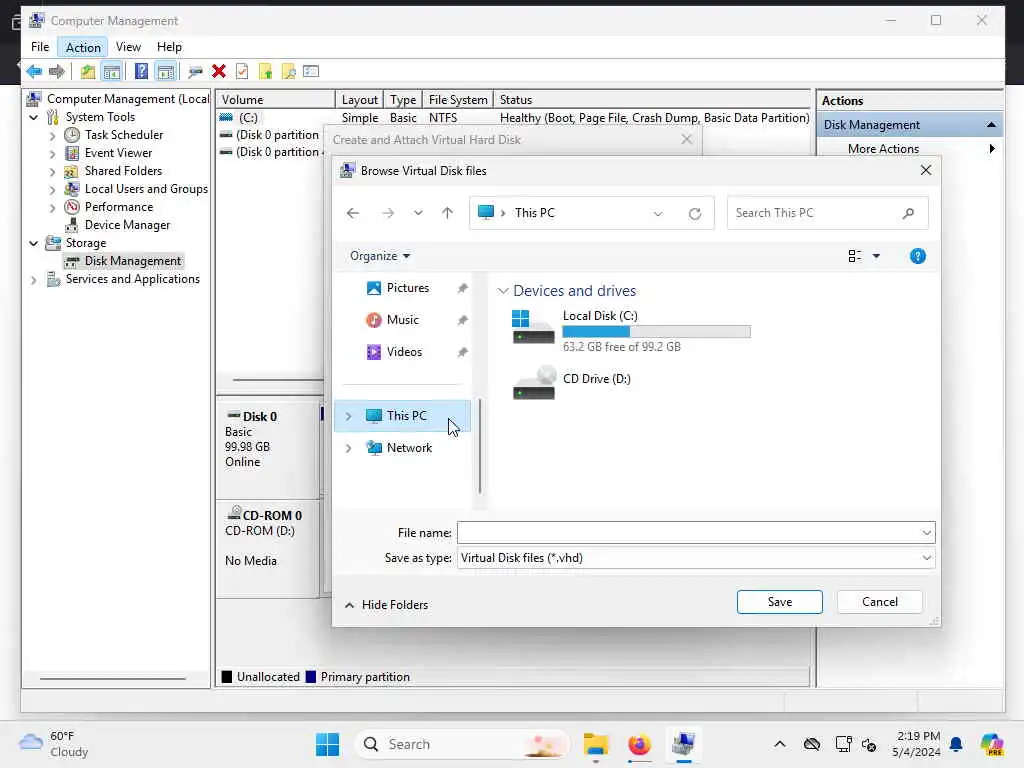This screenshot has height=768, width=1024.
Task: Collapse the Disk Management actions section
Action: (x=991, y=125)
